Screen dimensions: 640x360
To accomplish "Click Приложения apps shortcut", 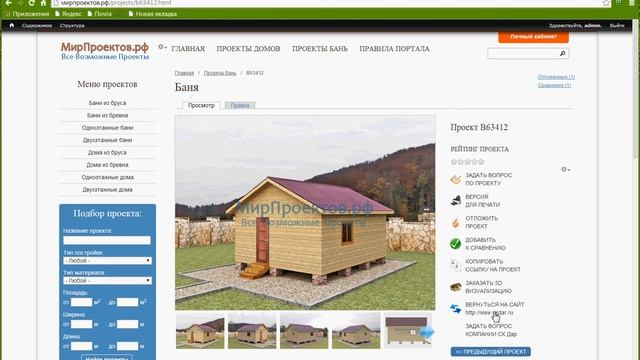I will click(27, 13).
